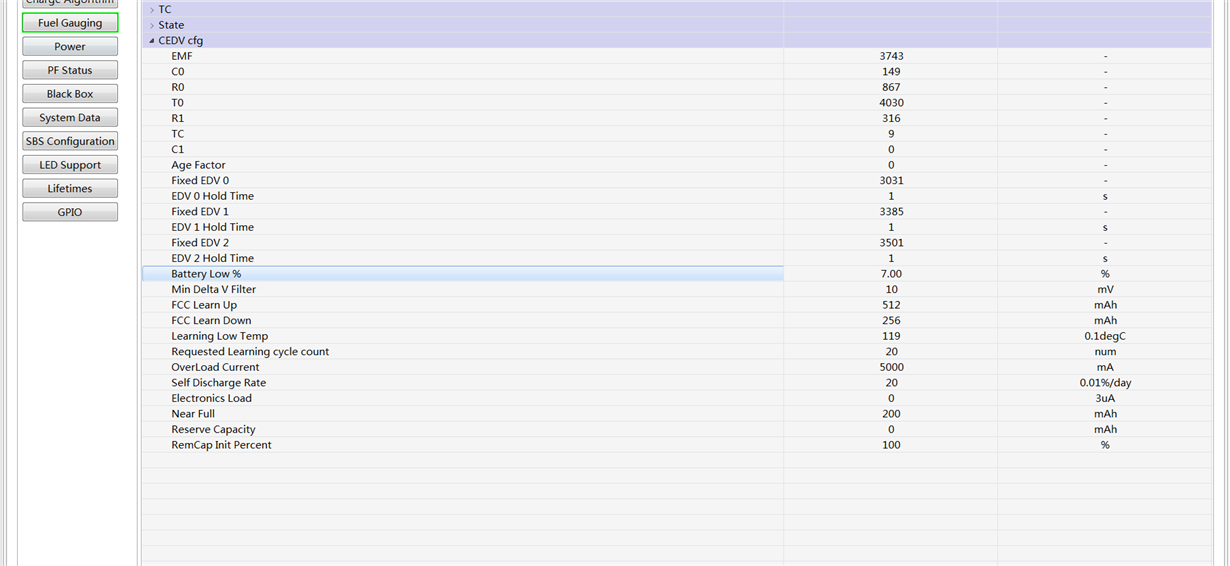Switch to the PF Status category
Screen dimensions: 1230x566
70,70
